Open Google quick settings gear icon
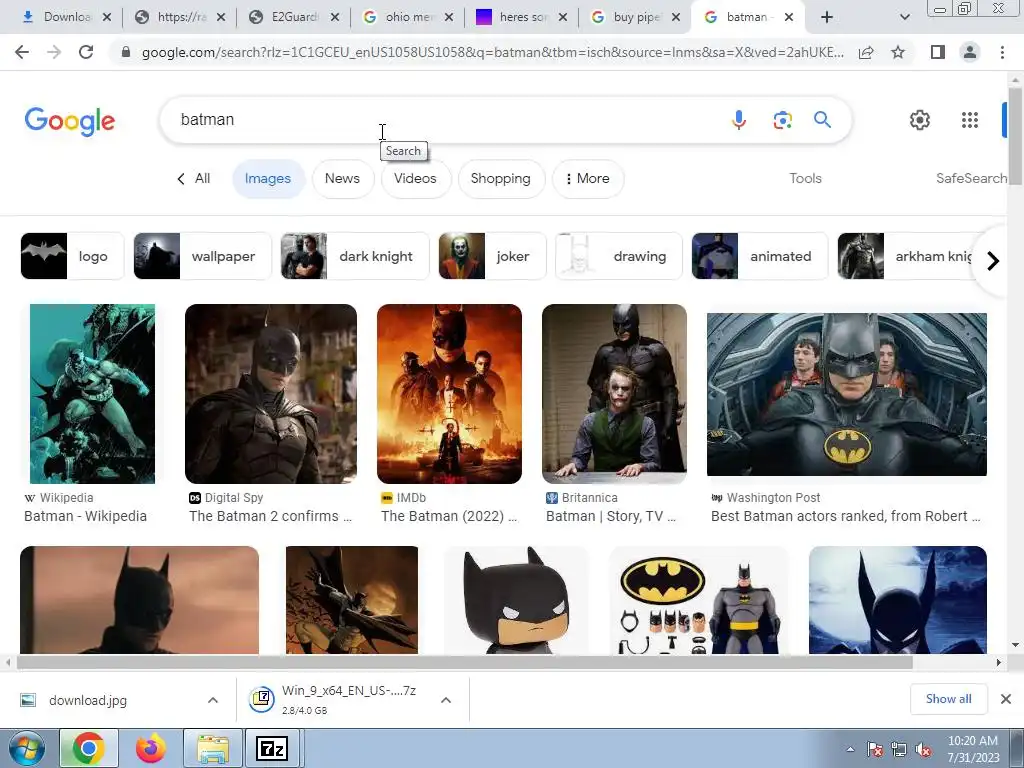Image resolution: width=1024 pixels, height=768 pixels. click(x=920, y=120)
